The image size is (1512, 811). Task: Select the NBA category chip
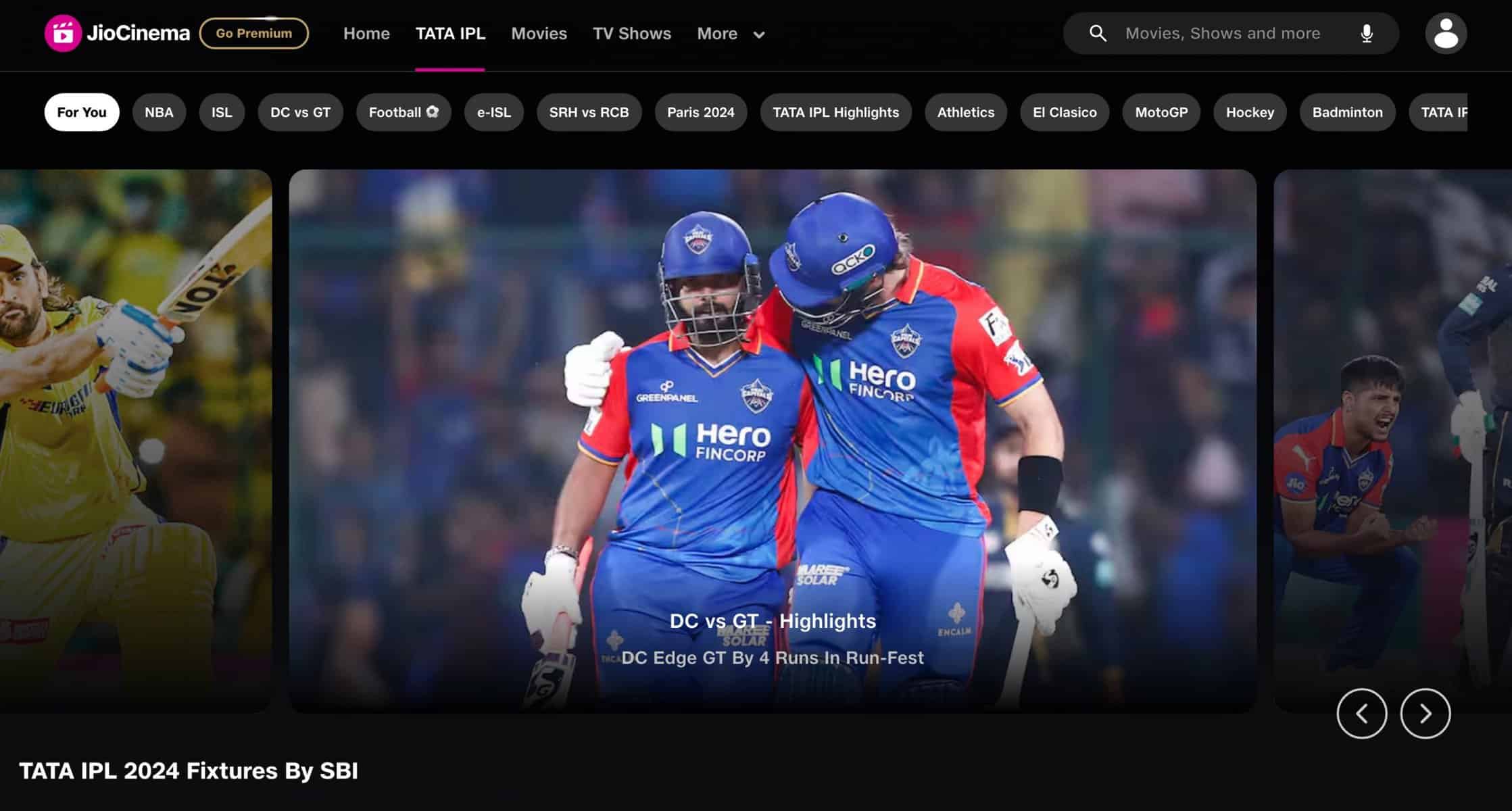click(x=159, y=112)
